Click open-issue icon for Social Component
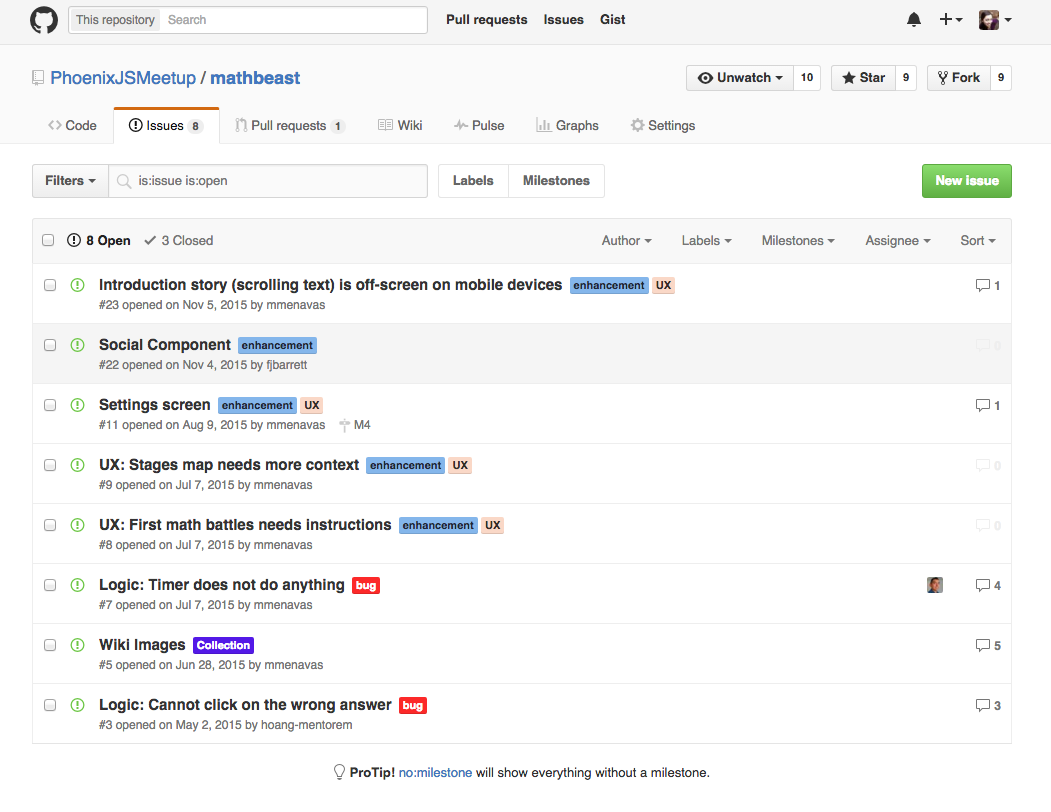This screenshot has height=812, width=1051. point(78,345)
